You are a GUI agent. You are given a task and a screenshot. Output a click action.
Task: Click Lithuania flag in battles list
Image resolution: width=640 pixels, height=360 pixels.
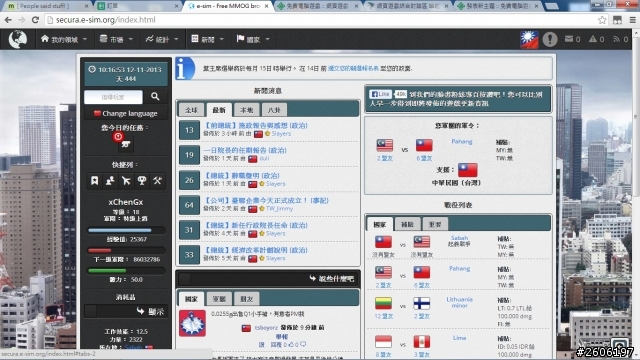point(383,303)
